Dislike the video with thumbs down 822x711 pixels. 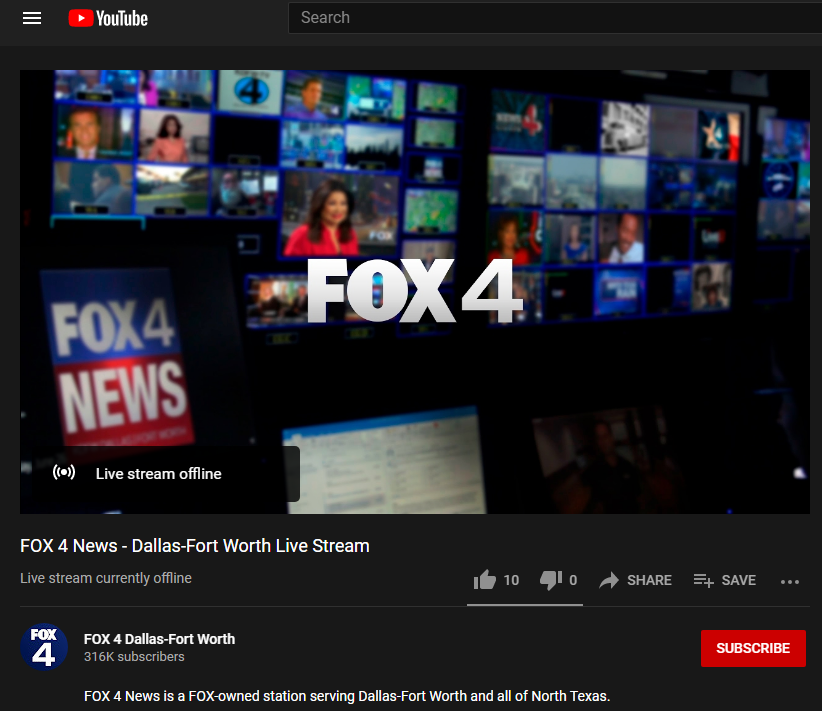(x=559, y=580)
